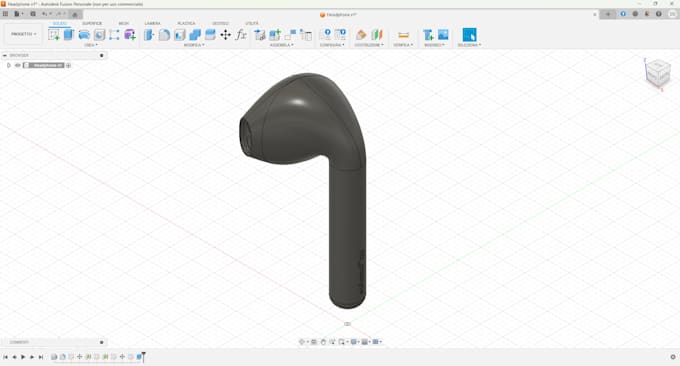This screenshot has height=366, width=680.
Task: Click the new design plus button
Action: [x=608, y=14]
